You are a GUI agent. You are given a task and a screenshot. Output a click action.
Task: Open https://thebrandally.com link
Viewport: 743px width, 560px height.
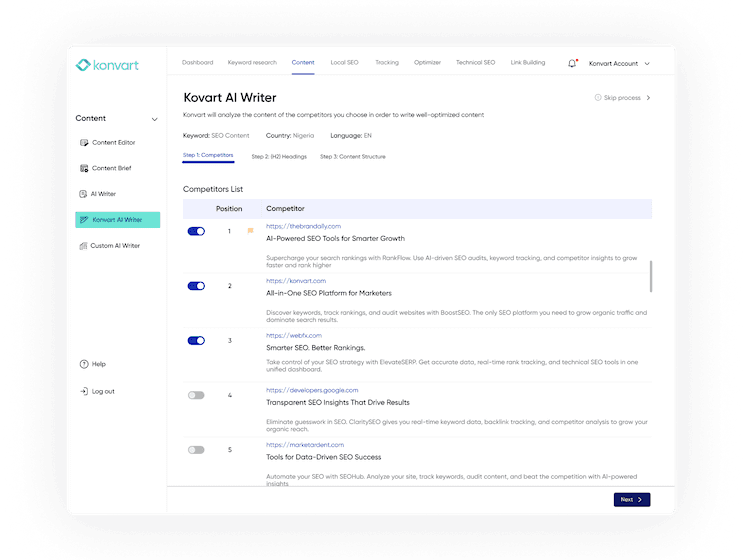pos(303,226)
